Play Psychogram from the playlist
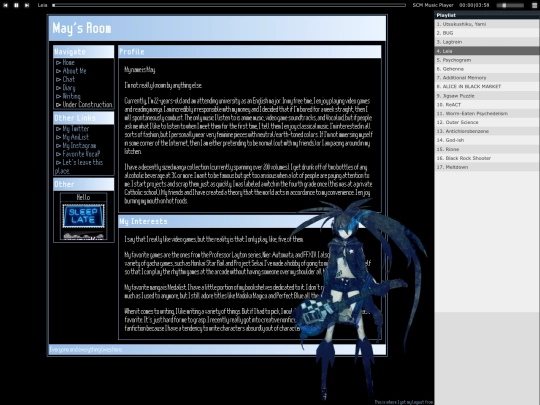540x405 pixels. click(x=487, y=60)
